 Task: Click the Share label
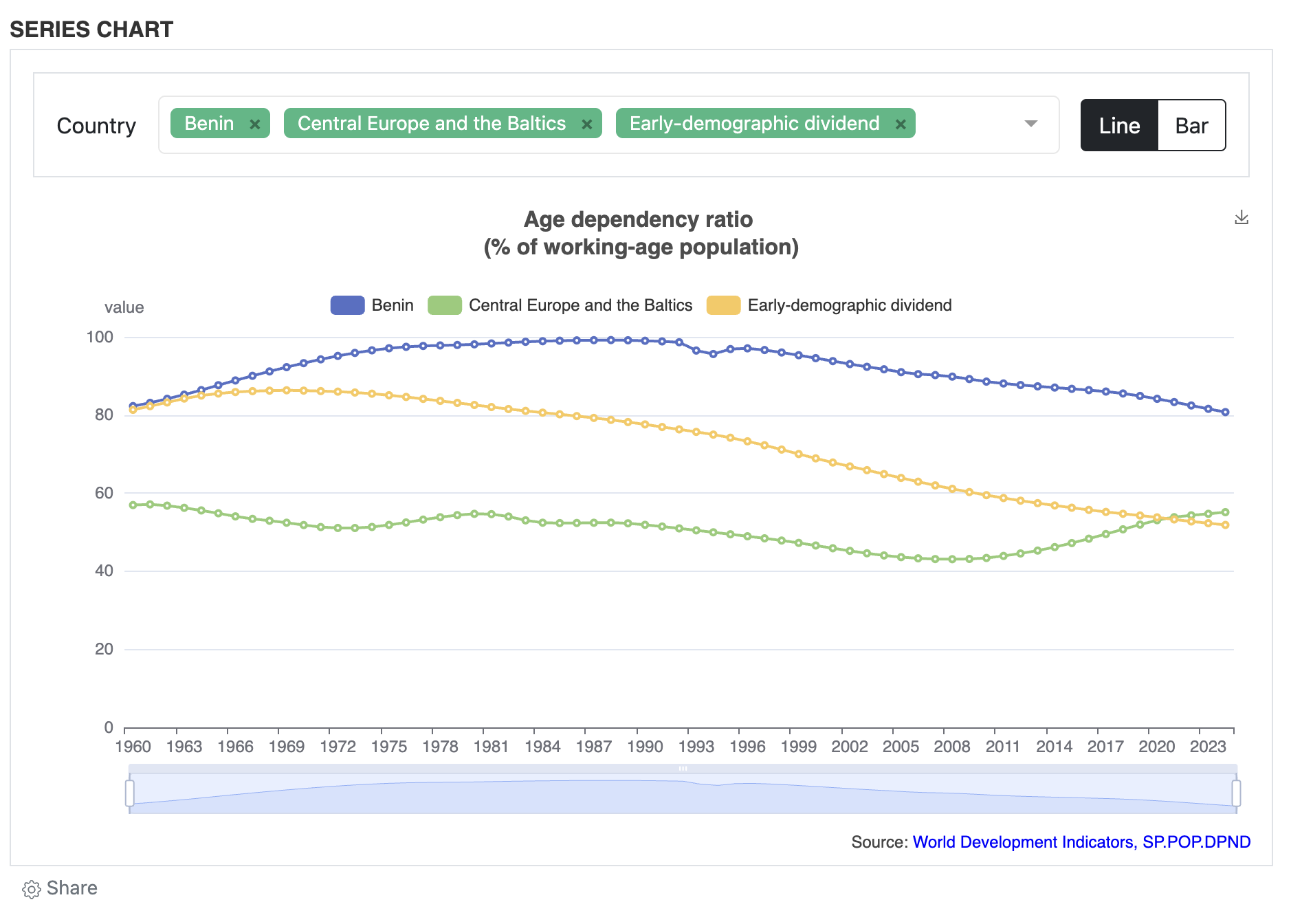pyautogui.click(x=71, y=888)
